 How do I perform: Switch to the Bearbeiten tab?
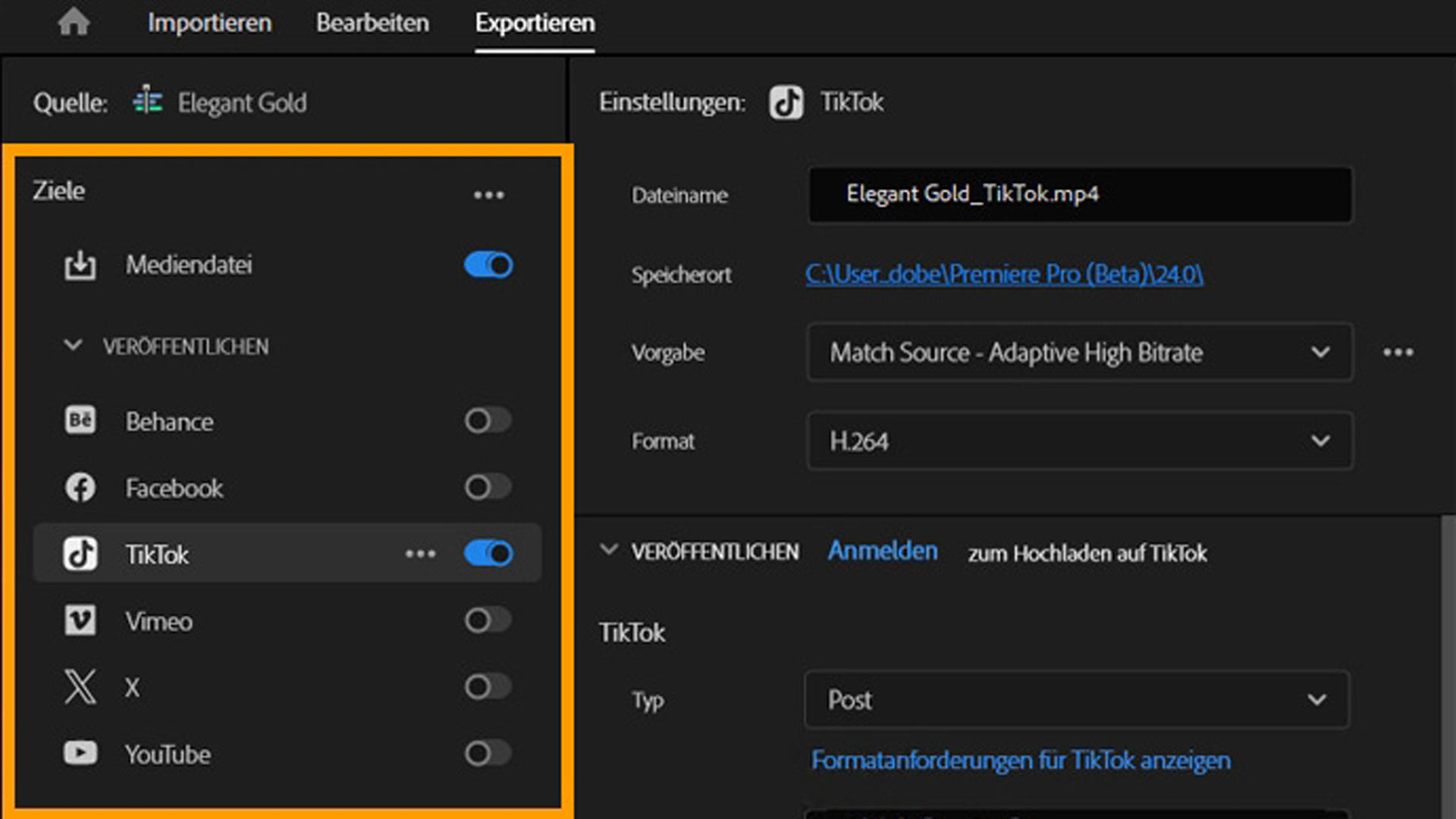click(x=372, y=23)
